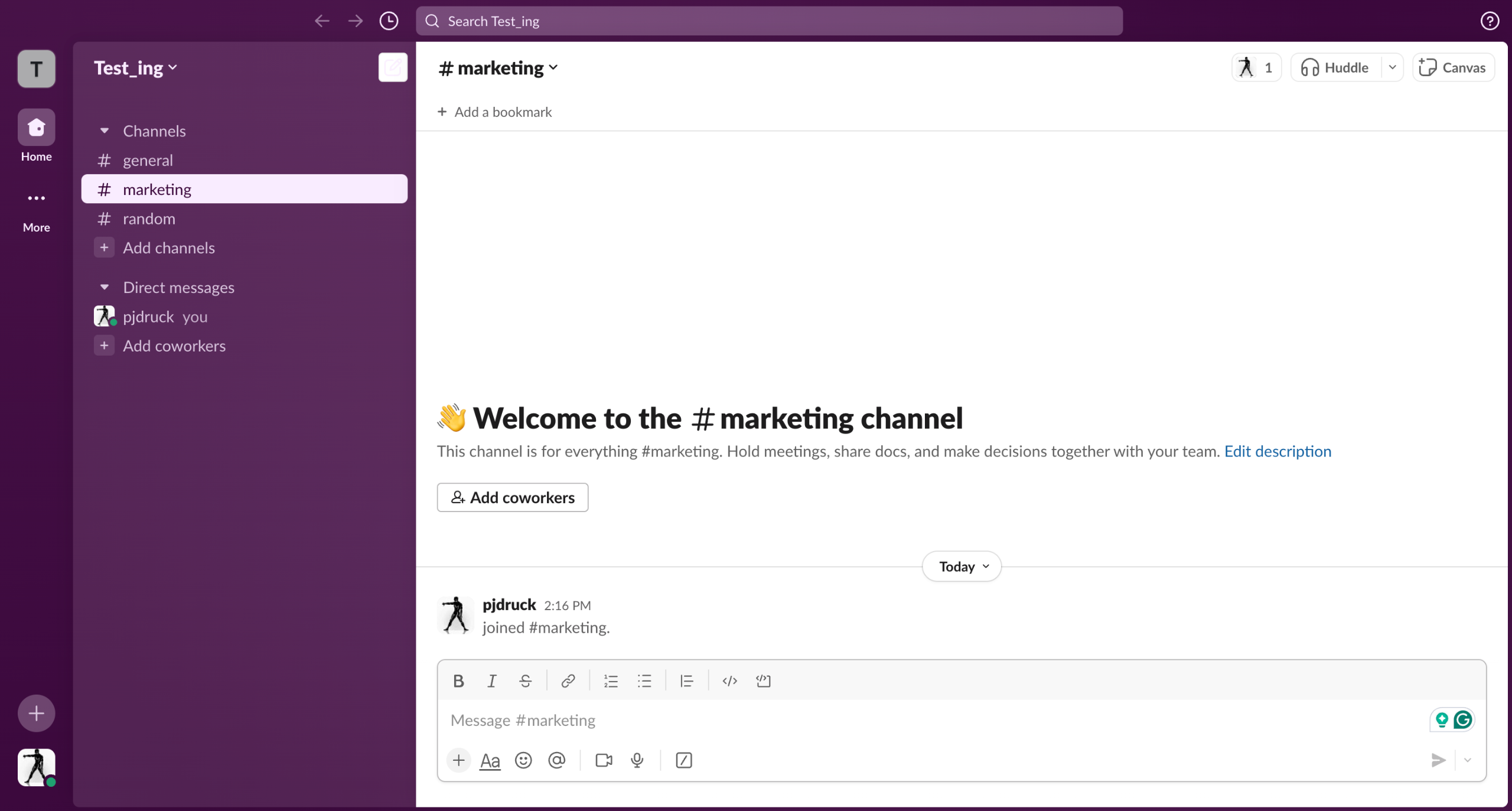The image size is (1512, 811).
Task: Start a bulleted list
Action: click(644, 681)
